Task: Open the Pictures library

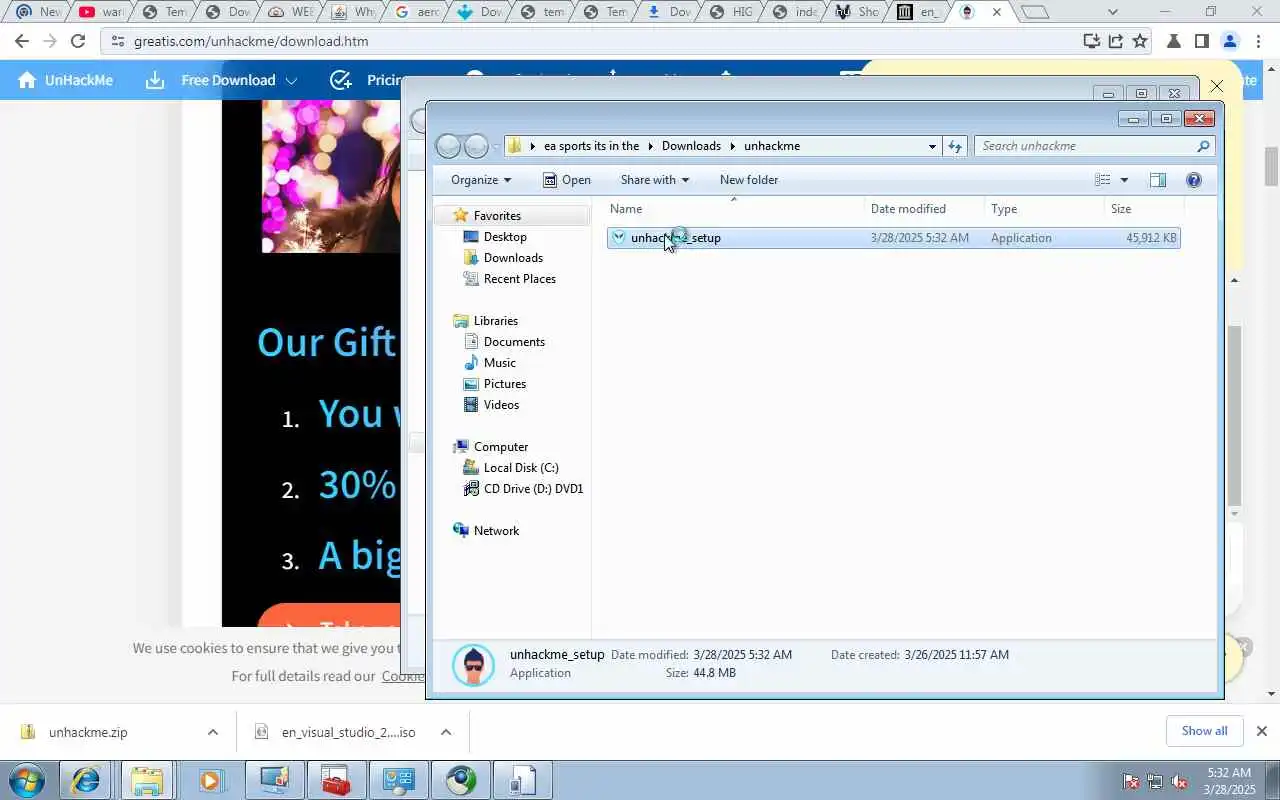Action: (x=504, y=384)
